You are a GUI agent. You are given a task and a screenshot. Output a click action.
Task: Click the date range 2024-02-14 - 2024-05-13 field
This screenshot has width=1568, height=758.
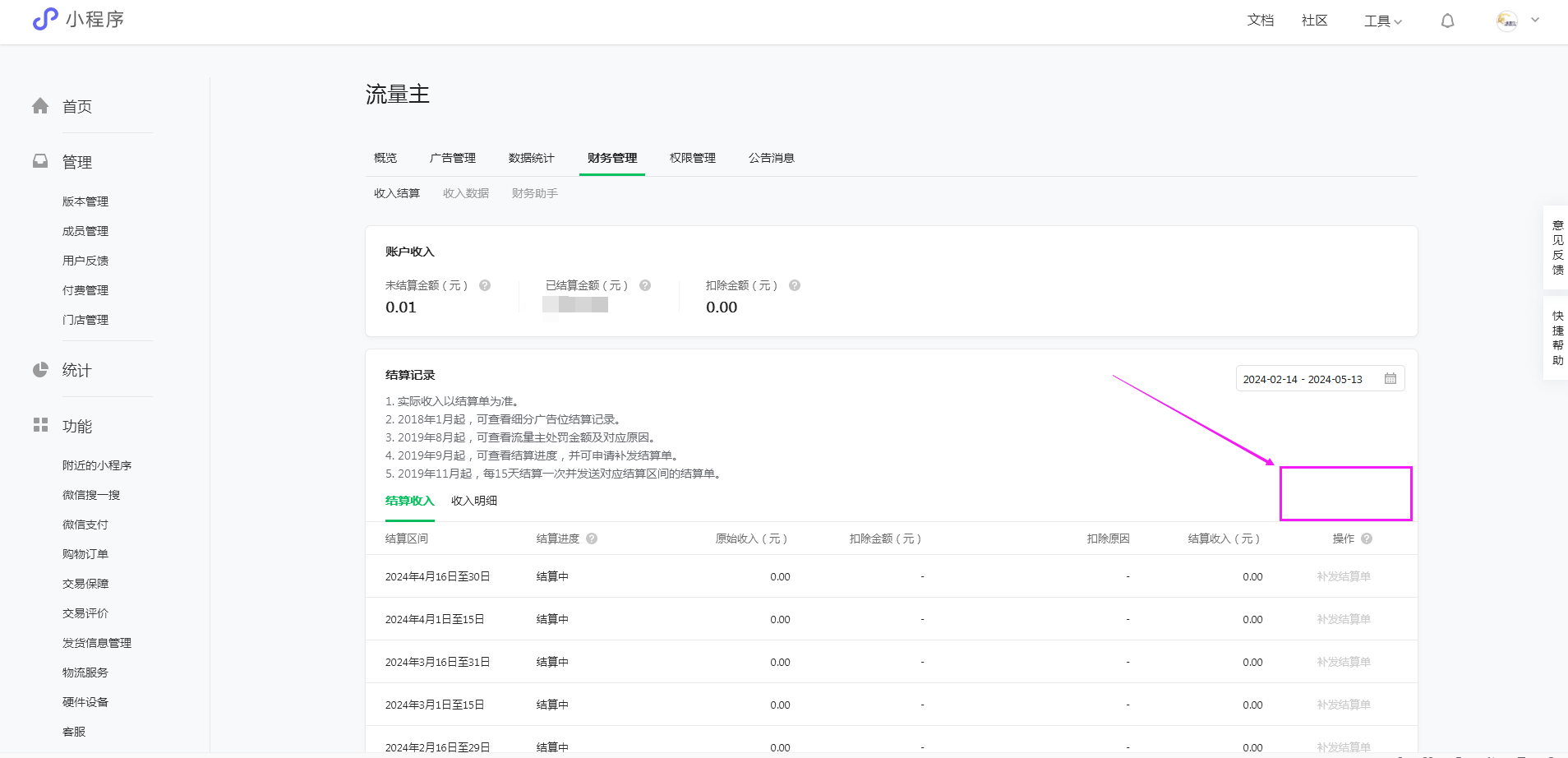1320,379
